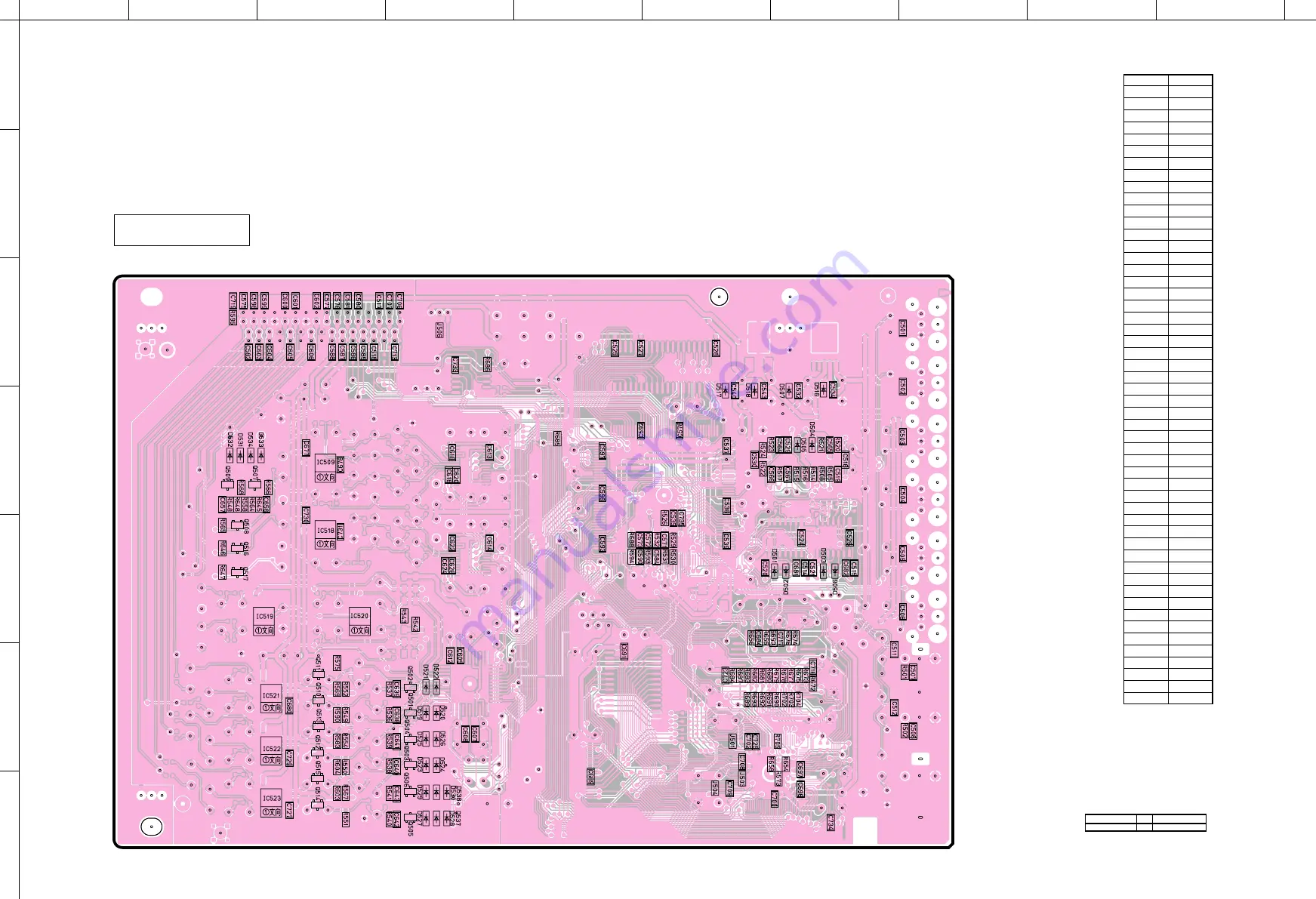
Task: Click the D633 diode symbol
Action: pos(261,455)
